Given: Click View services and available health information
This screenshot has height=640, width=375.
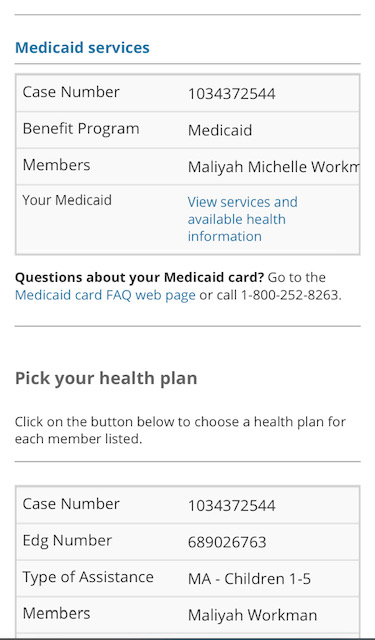Looking at the screenshot, I should coord(242,219).
